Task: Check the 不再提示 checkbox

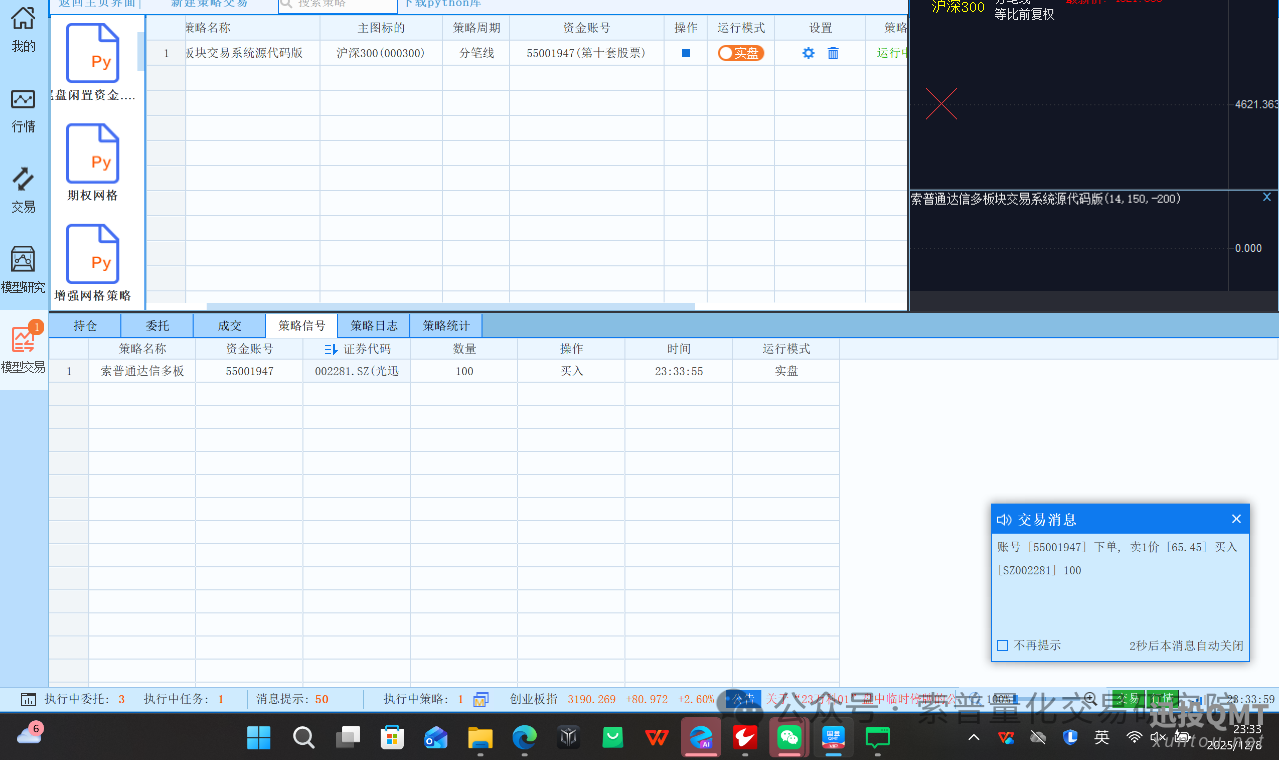Action: click(x=1003, y=645)
